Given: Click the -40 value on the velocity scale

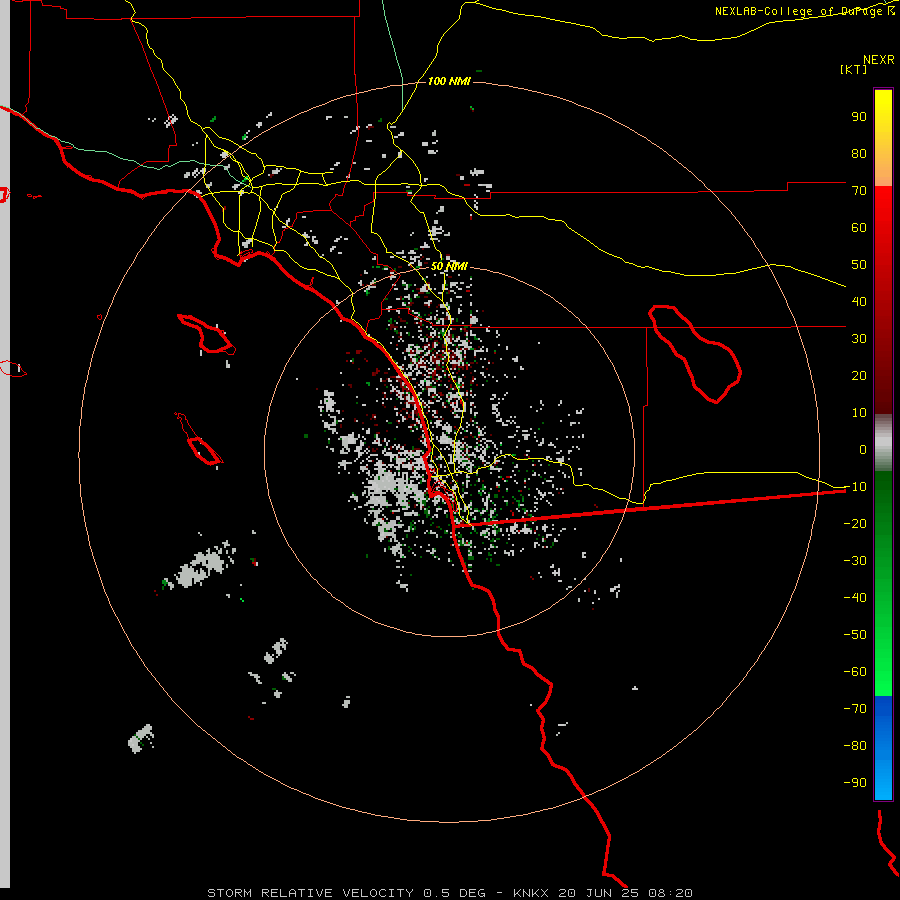Looking at the screenshot, I should (855, 598).
